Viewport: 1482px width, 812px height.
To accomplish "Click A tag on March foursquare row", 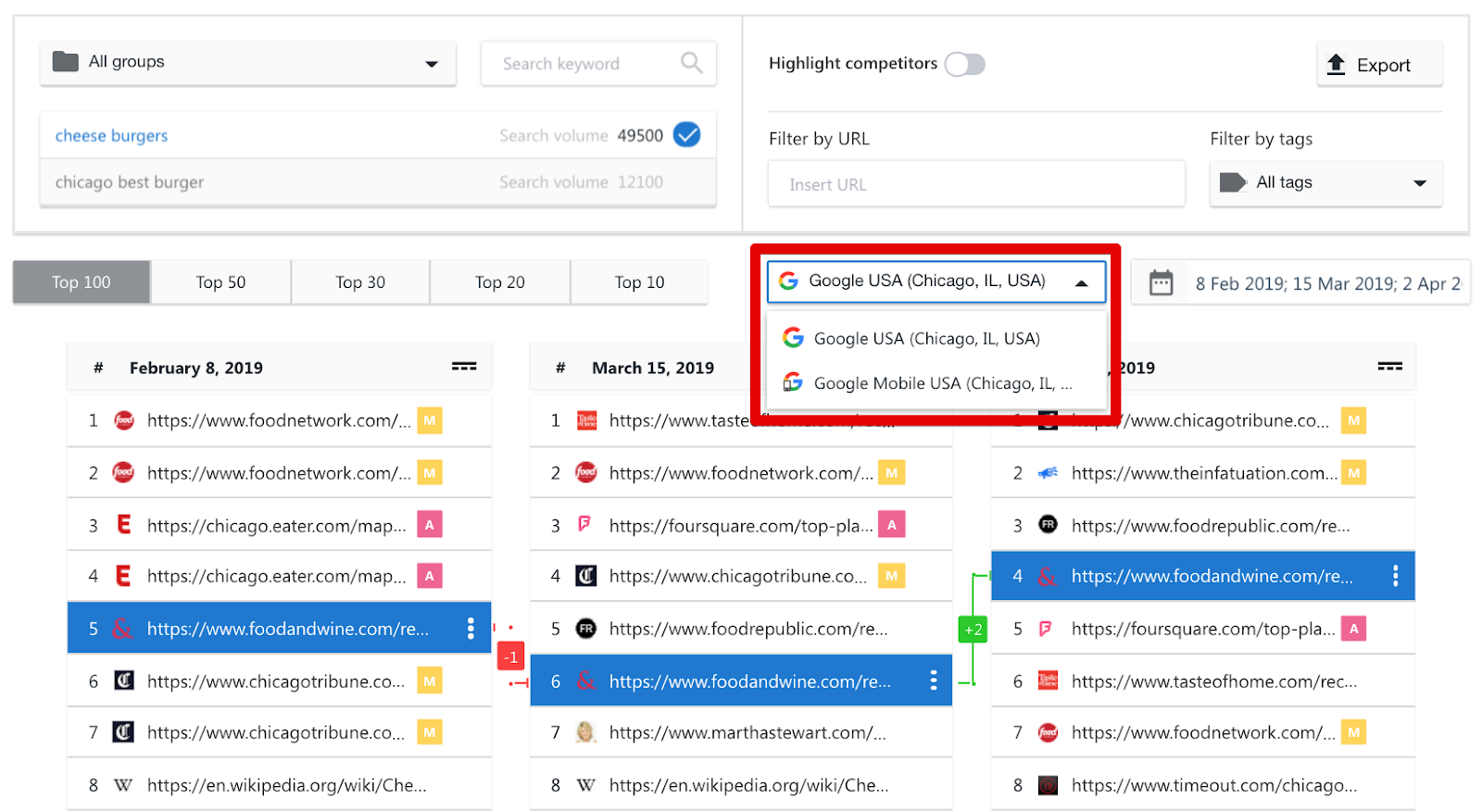I will pyautogui.click(x=892, y=524).
